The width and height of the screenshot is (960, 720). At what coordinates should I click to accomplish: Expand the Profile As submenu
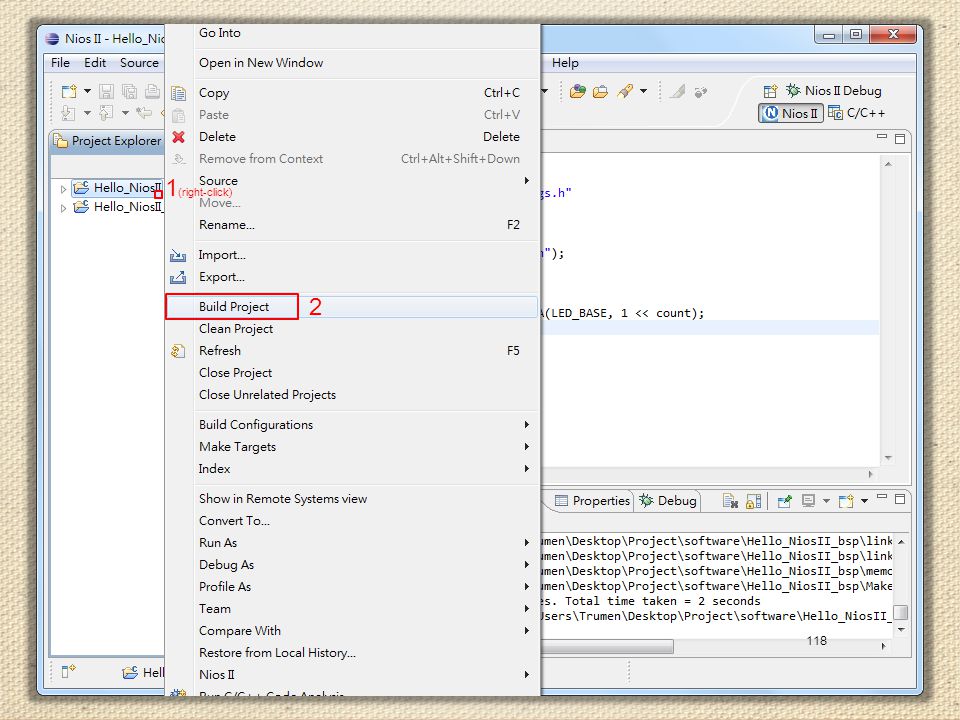(x=353, y=587)
